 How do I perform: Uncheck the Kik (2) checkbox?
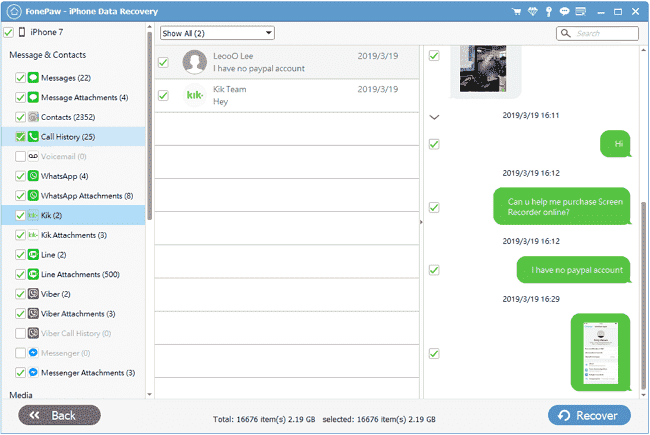(20, 215)
